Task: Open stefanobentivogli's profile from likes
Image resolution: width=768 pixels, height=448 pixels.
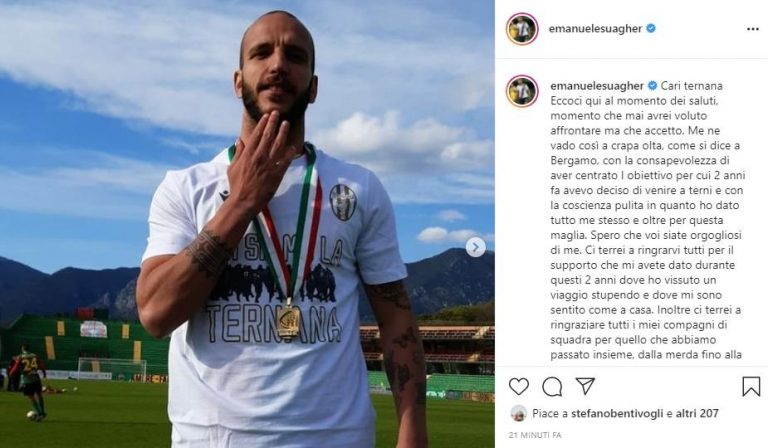Action: (609, 413)
